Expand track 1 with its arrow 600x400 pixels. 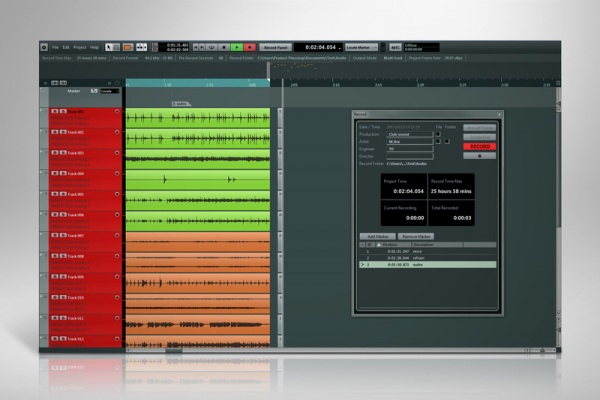click(x=41, y=111)
